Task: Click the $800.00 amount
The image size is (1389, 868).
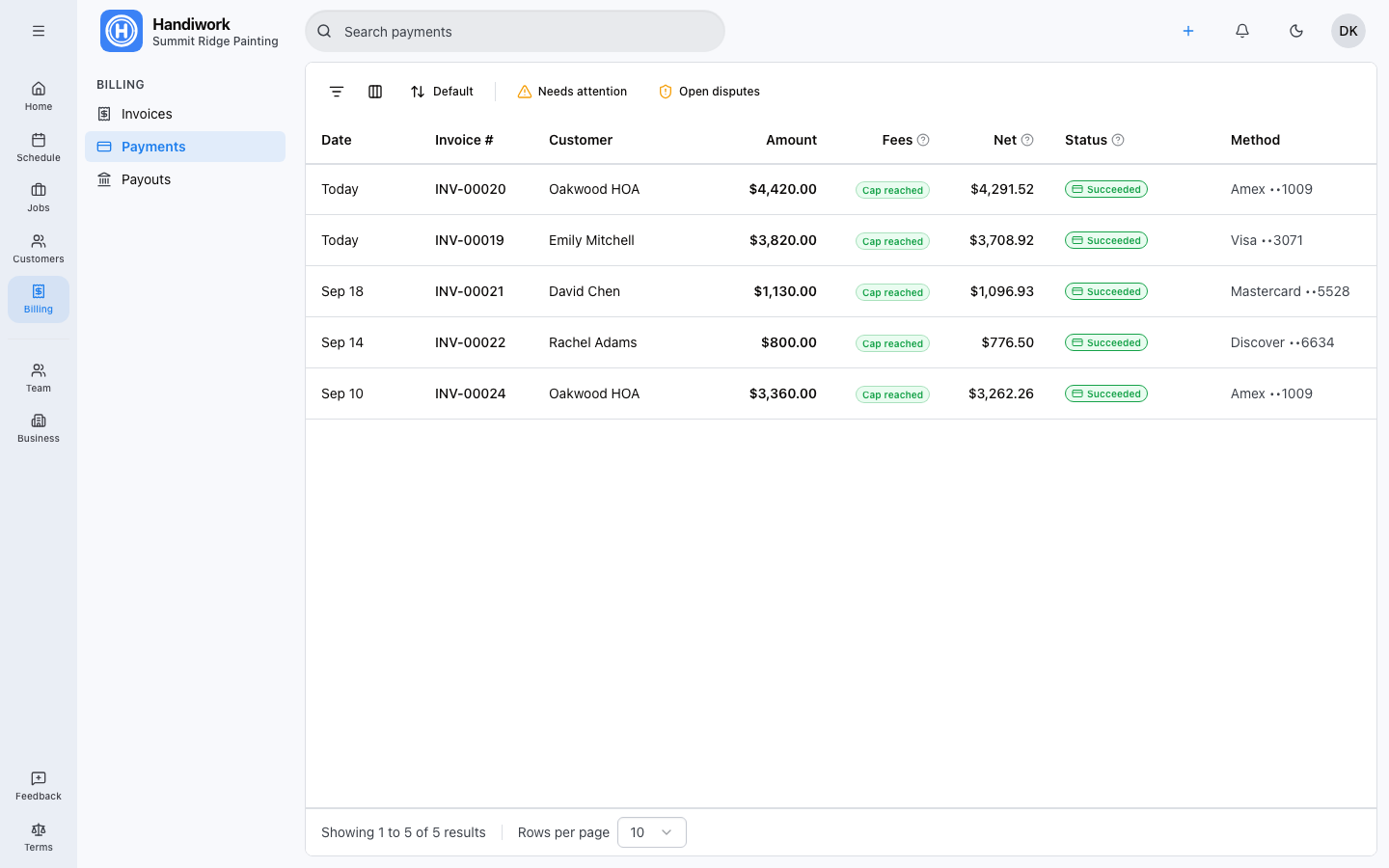Action: pos(789,342)
